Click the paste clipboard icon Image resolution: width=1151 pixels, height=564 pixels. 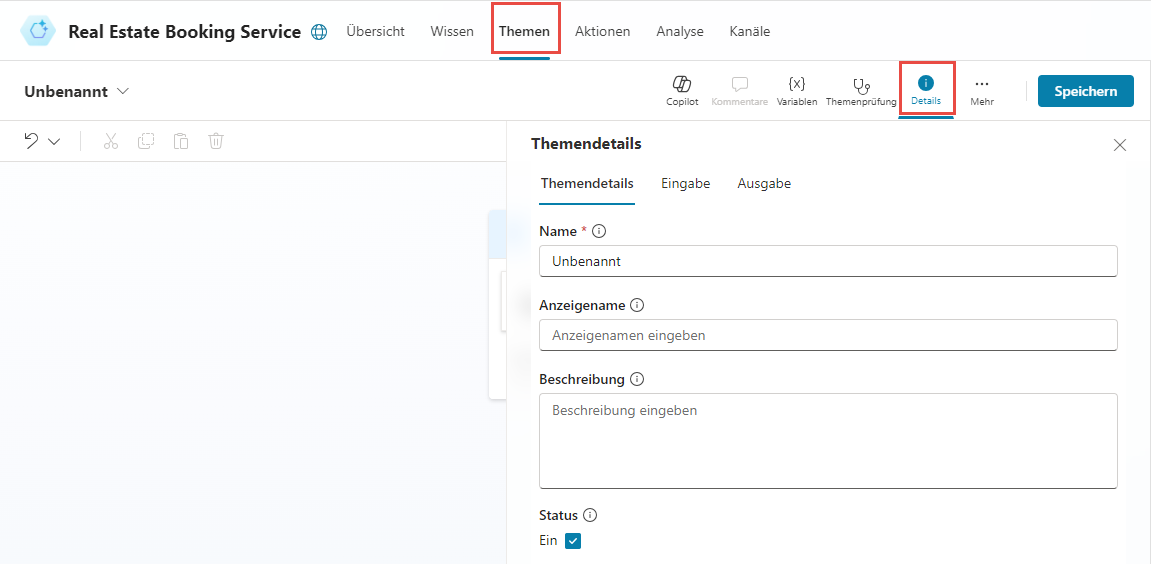click(181, 141)
